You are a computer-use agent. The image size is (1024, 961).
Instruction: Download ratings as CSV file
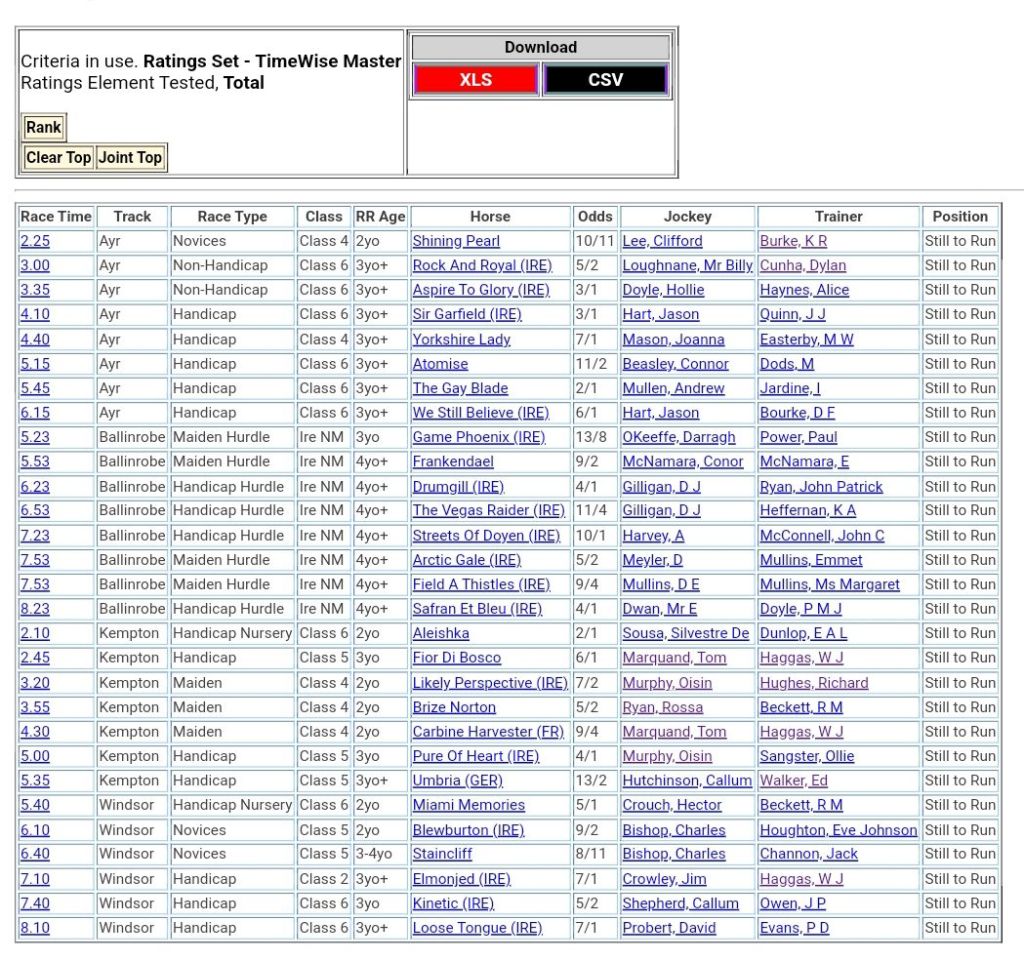[605, 80]
